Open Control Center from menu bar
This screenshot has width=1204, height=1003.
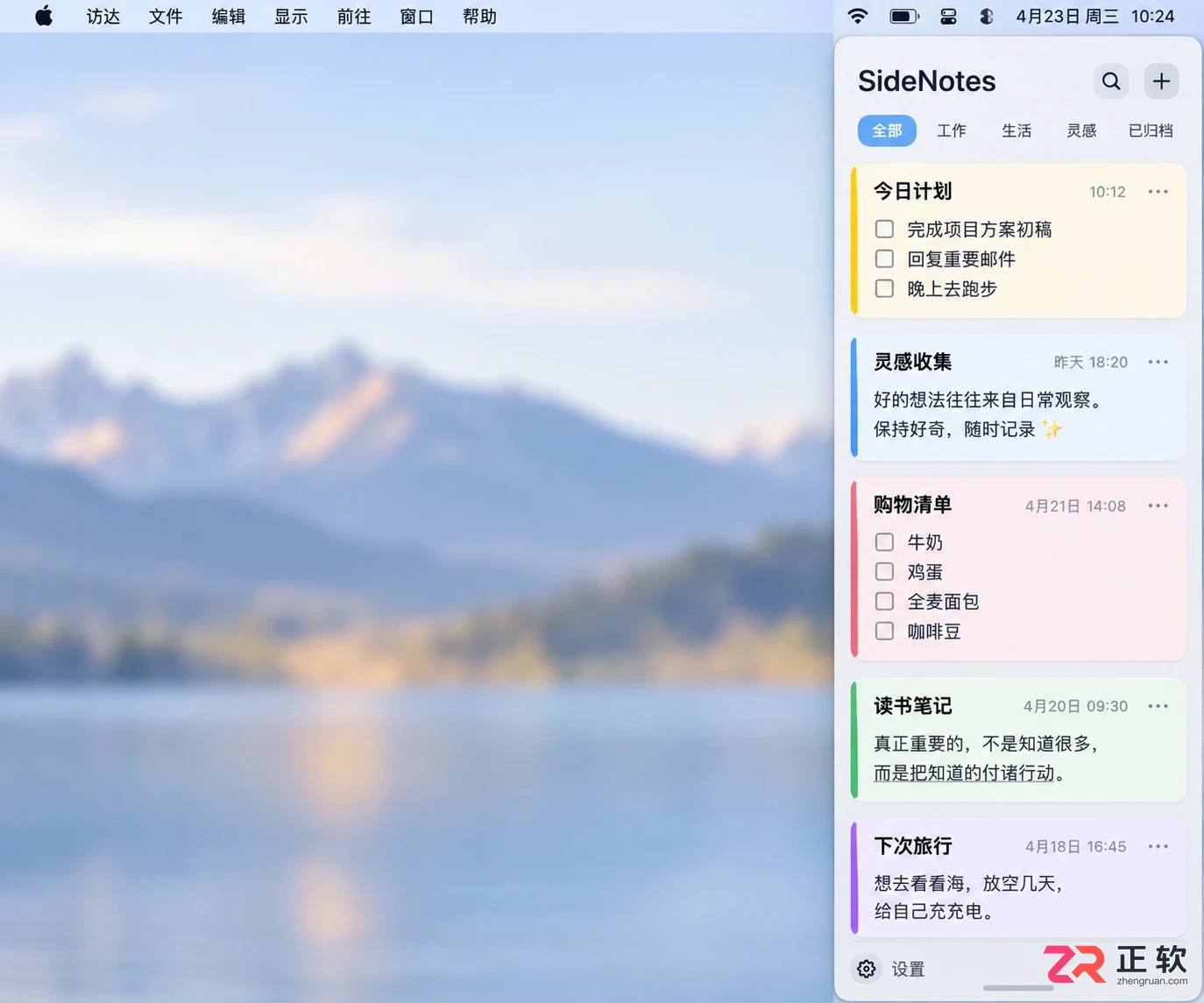point(948,16)
